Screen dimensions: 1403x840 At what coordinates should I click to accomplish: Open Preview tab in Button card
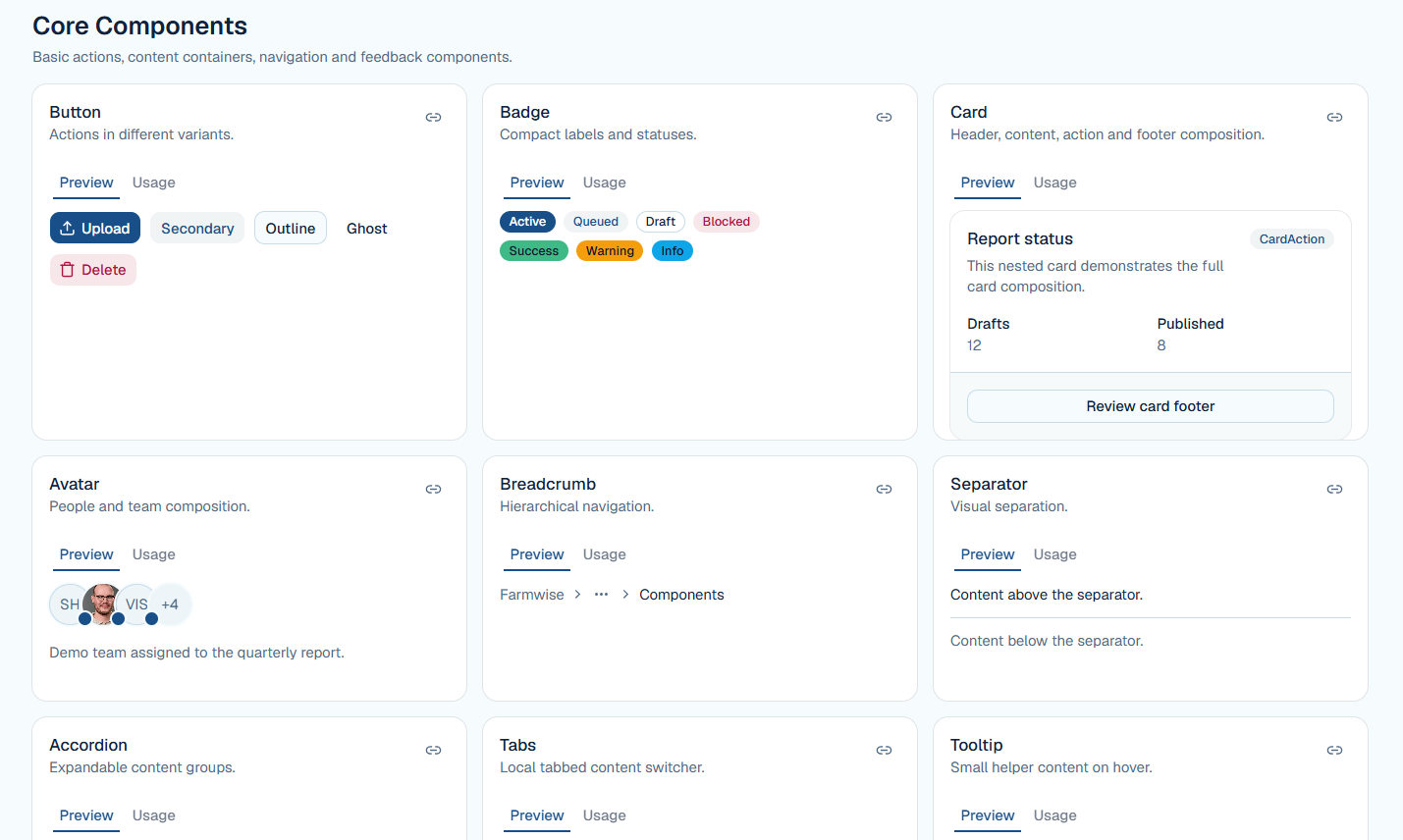[x=86, y=183]
